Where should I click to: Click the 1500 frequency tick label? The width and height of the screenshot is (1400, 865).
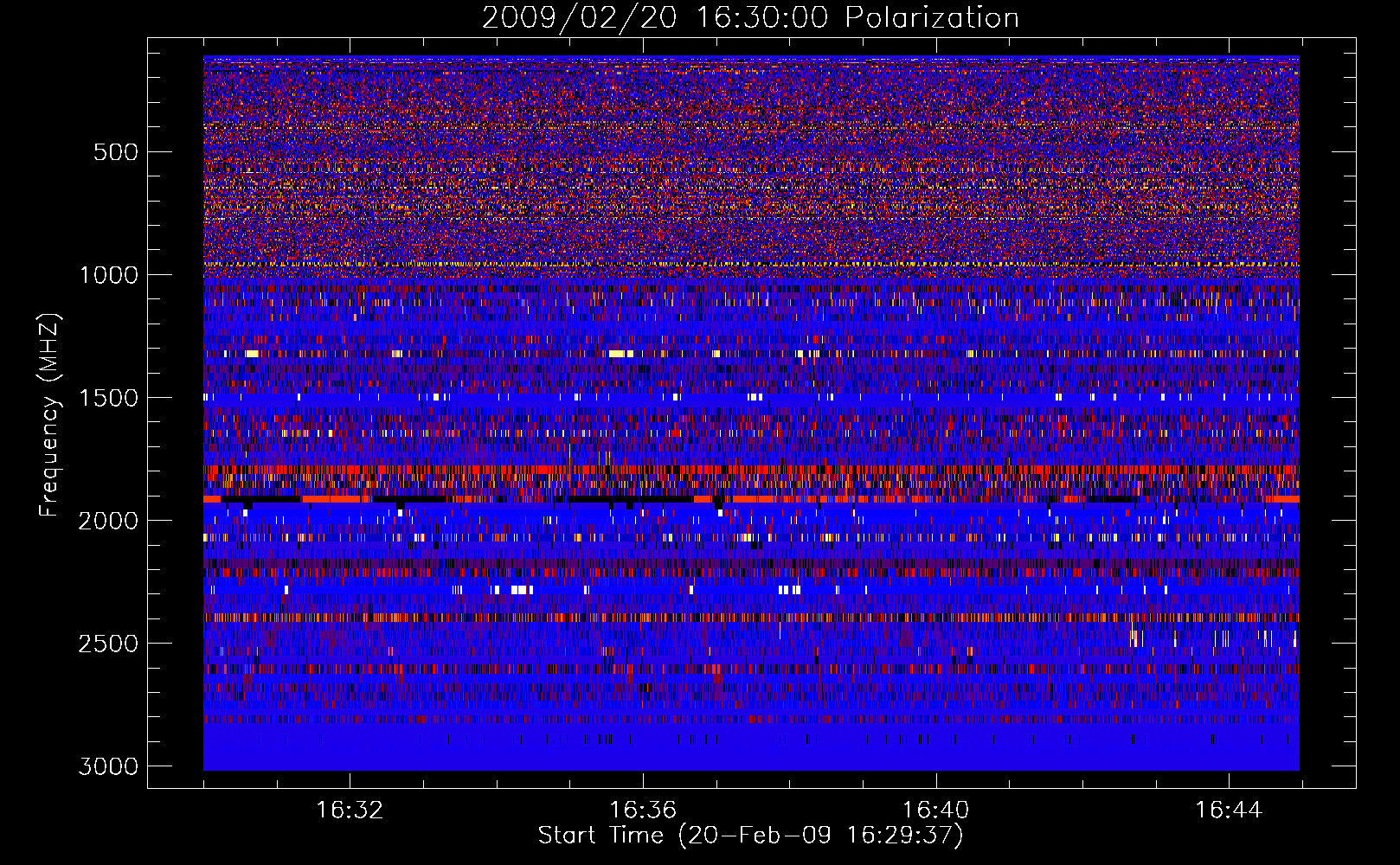click(x=108, y=398)
